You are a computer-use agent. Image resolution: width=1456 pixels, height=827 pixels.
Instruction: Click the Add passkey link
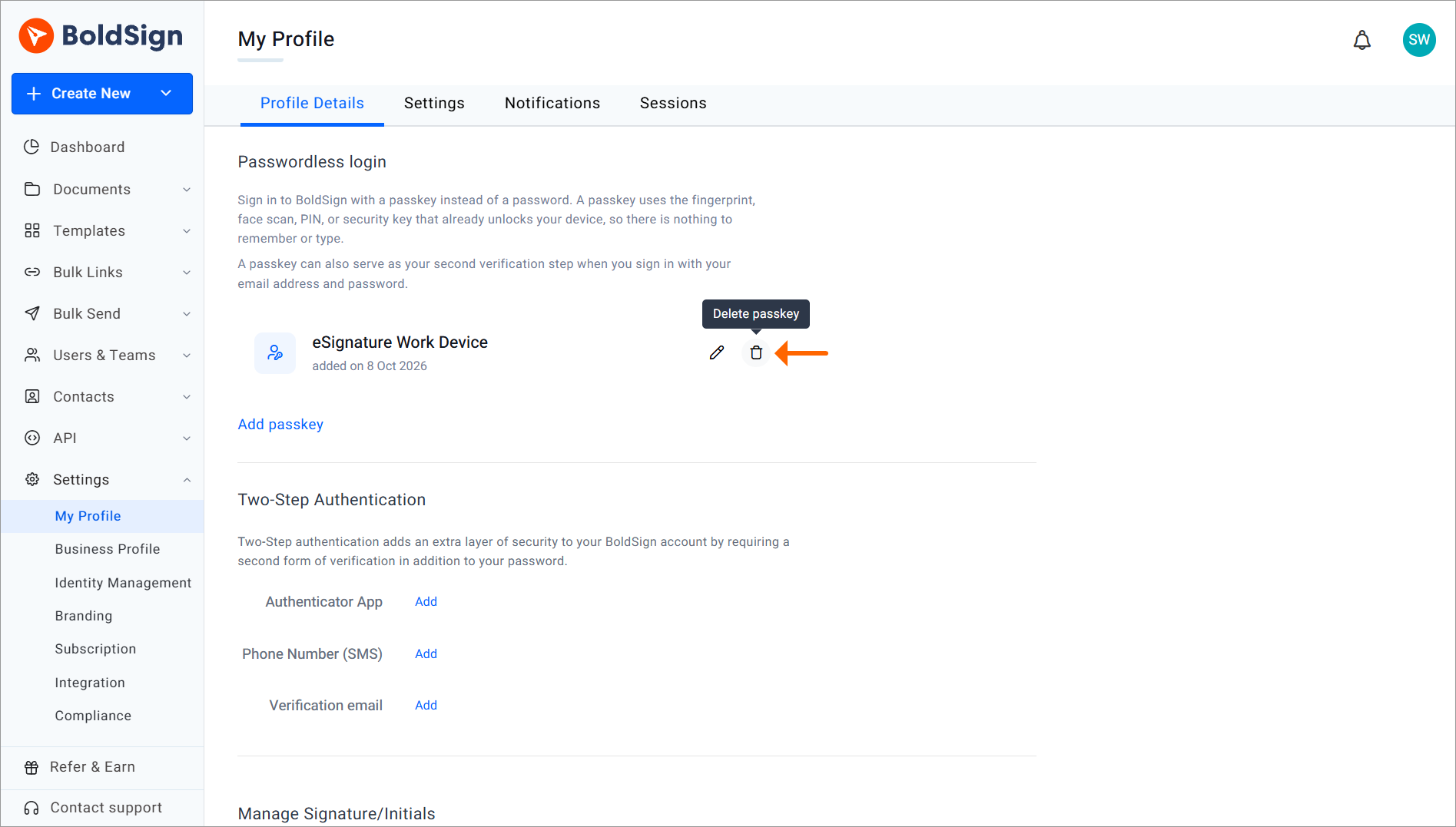click(x=280, y=425)
